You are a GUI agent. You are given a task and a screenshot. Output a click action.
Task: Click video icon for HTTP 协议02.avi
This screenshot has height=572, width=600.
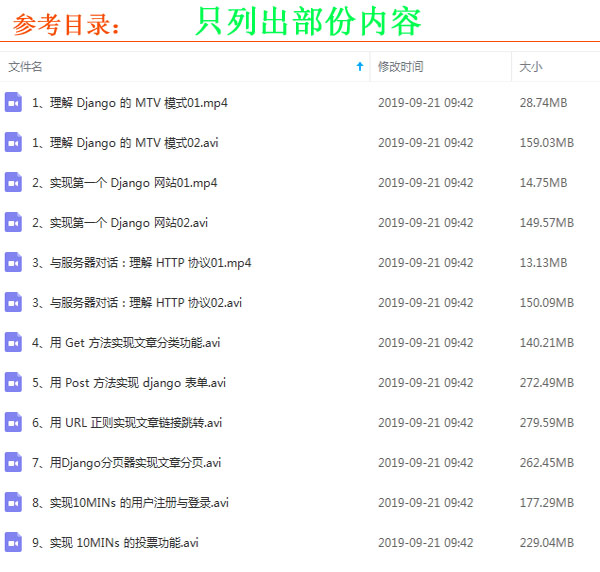pos(13,302)
